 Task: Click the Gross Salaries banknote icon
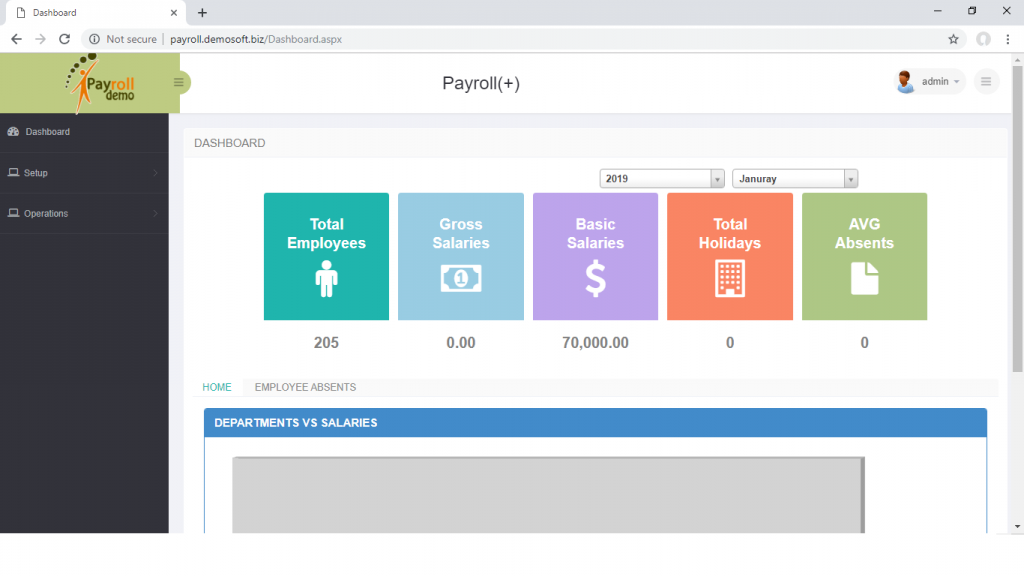[460, 280]
